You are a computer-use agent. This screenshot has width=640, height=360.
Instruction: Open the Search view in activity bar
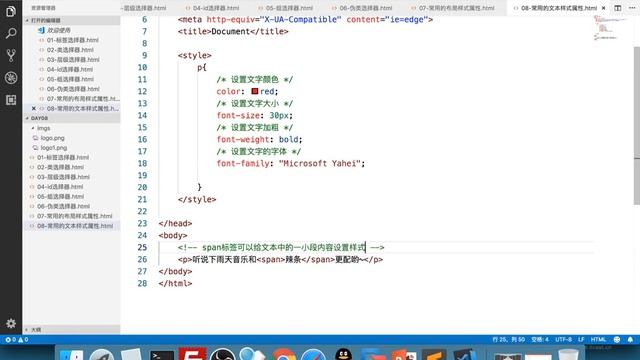11,33
